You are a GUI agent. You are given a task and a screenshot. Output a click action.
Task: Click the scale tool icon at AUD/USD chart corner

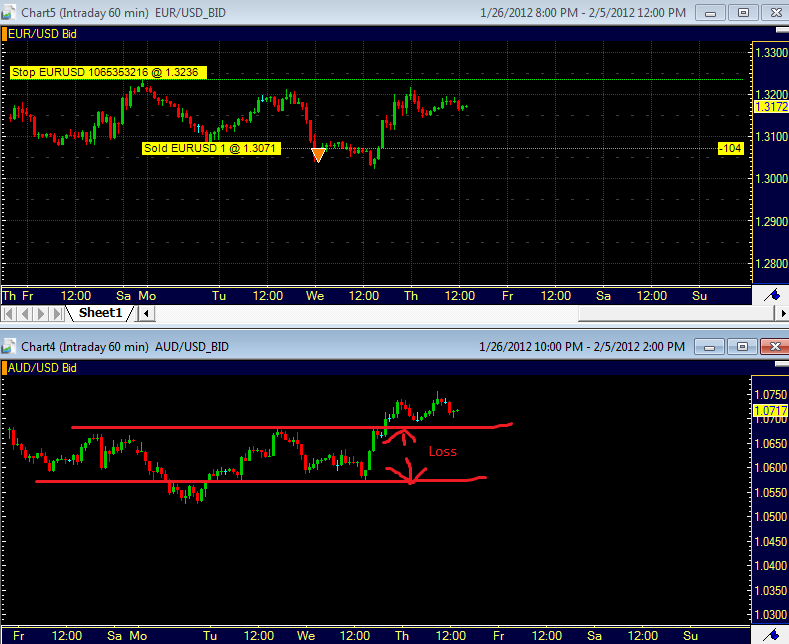(x=771, y=636)
